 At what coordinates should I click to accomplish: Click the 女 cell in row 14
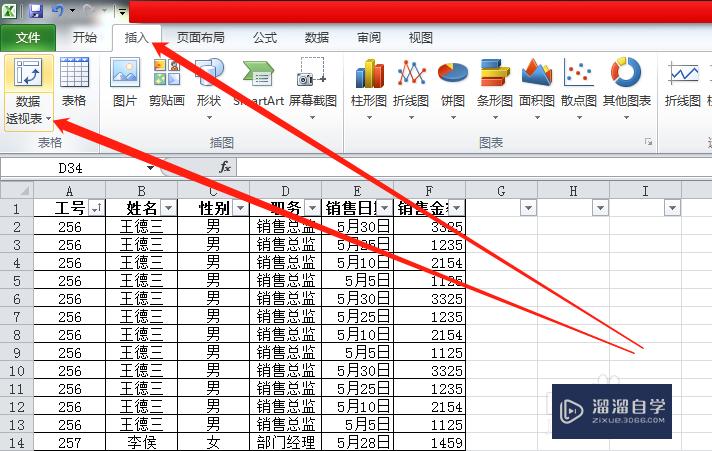click(x=213, y=442)
